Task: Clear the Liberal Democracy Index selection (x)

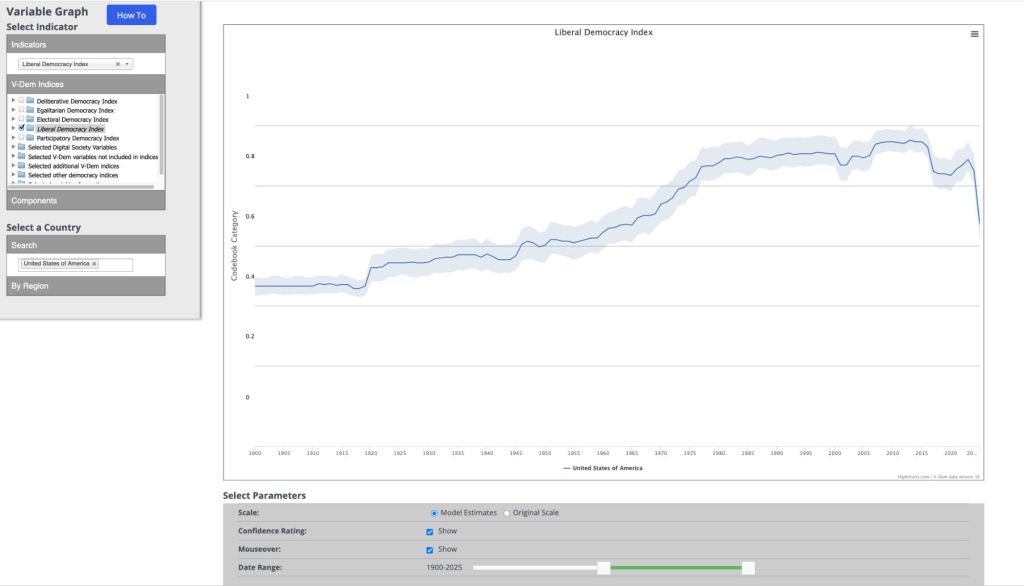Action: (x=117, y=64)
